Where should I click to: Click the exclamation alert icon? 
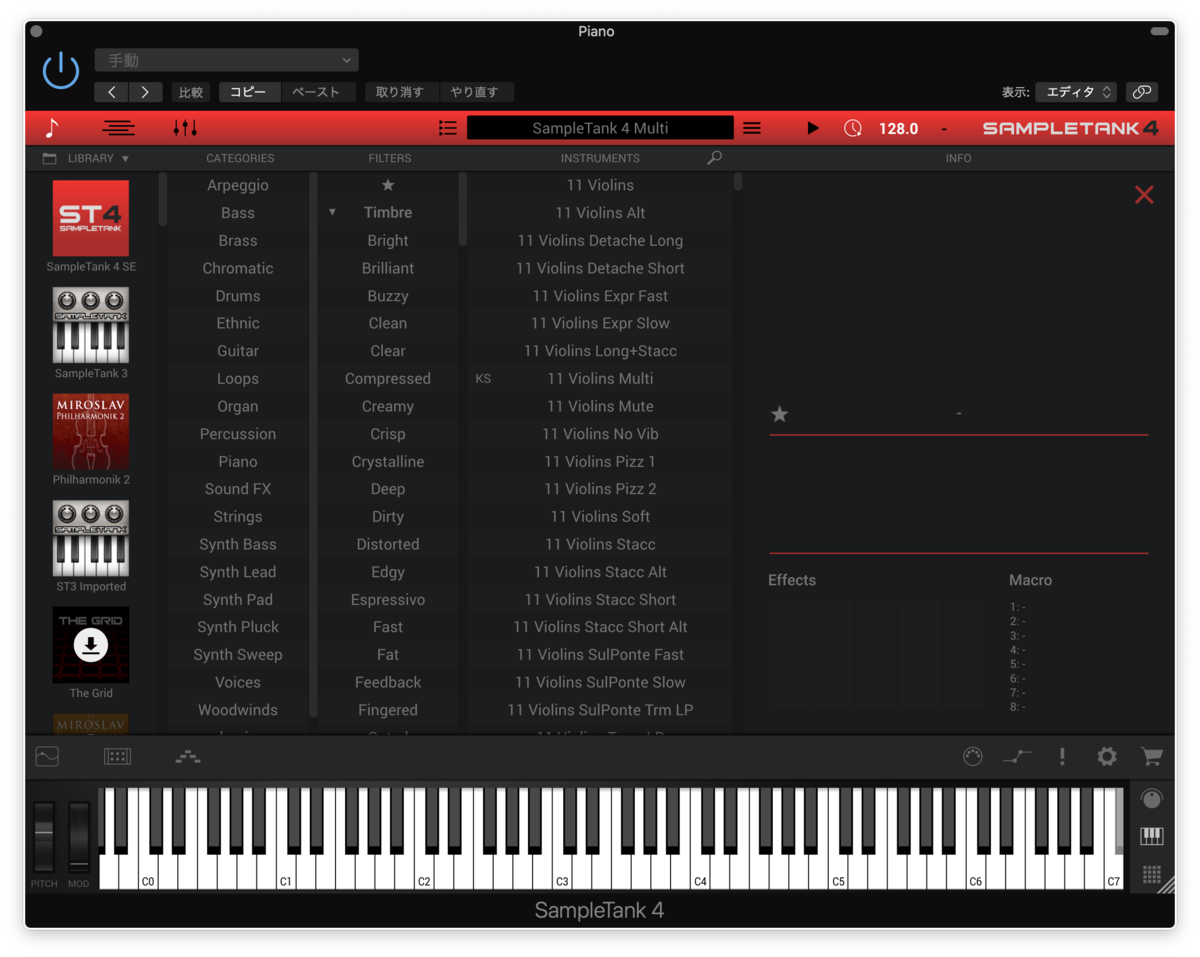tap(1062, 757)
